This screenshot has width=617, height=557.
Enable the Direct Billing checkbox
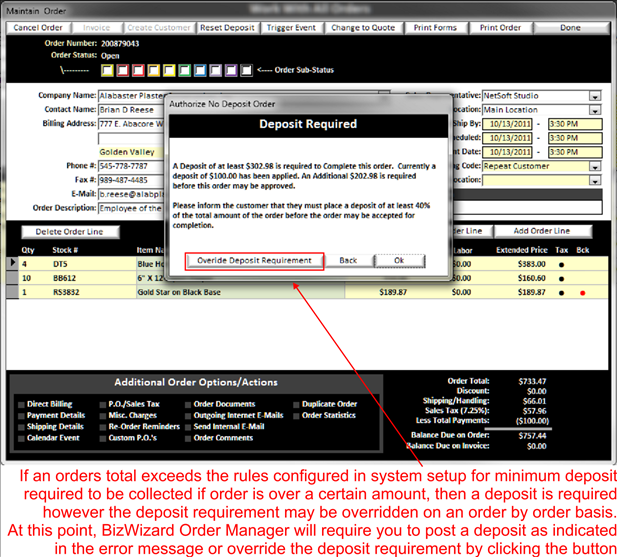click(21, 405)
